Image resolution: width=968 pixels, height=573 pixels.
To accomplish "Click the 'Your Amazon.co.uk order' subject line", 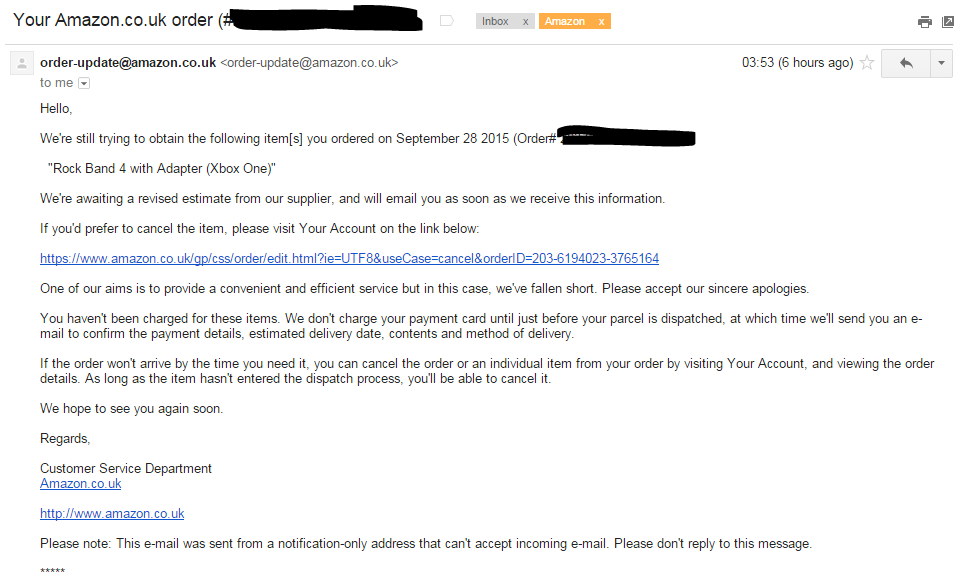I will click(x=113, y=20).
